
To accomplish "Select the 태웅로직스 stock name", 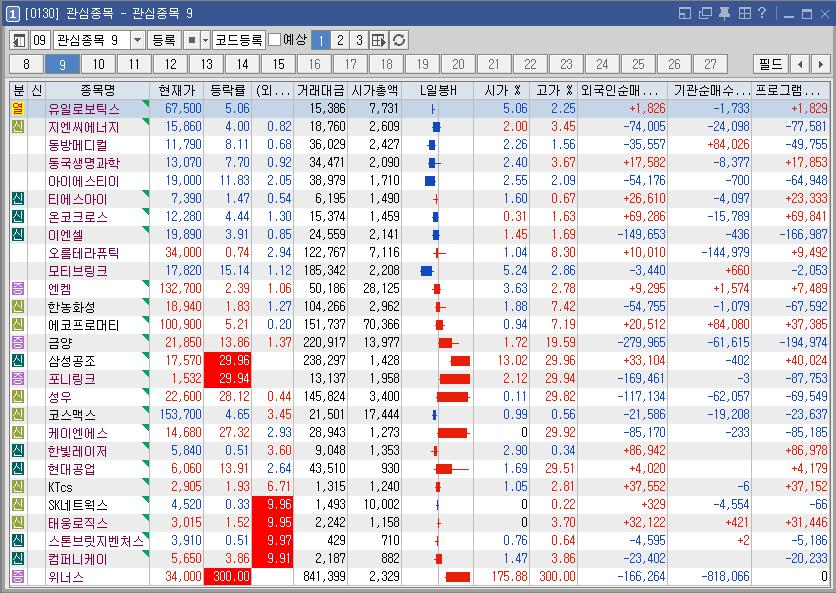I will [78, 523].
